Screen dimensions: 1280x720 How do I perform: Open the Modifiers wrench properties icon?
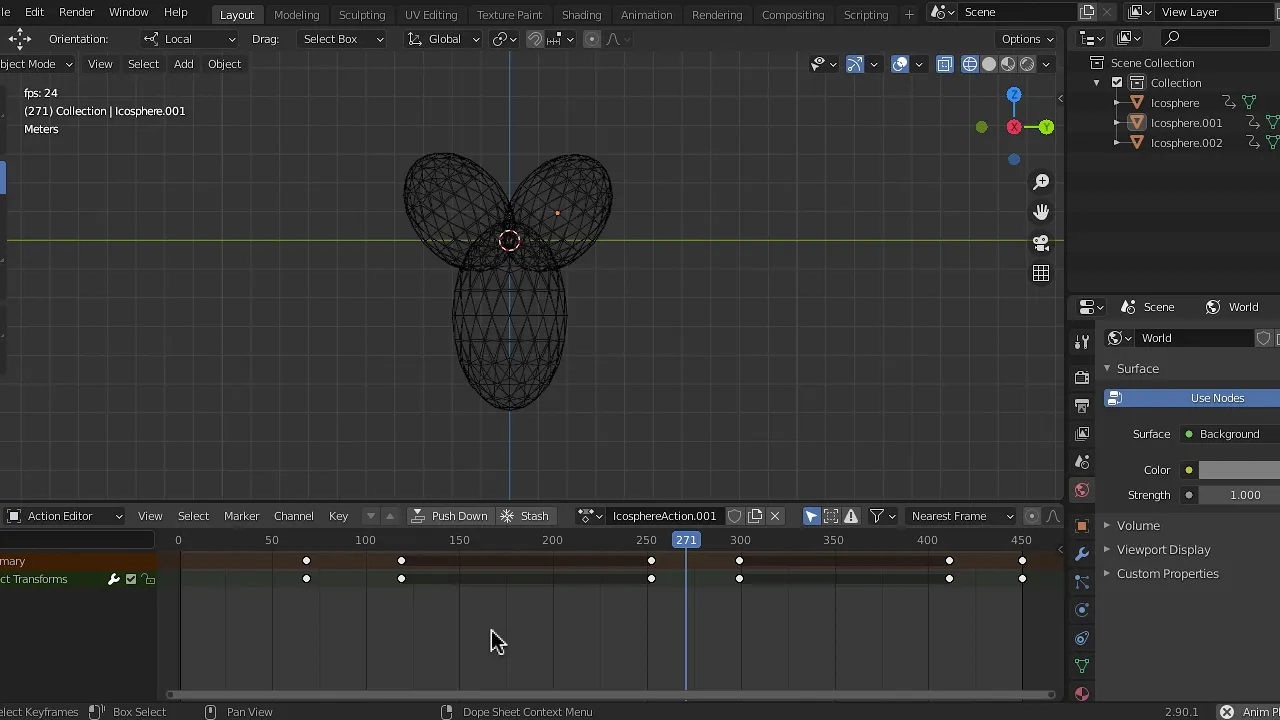coord(1082,553)
